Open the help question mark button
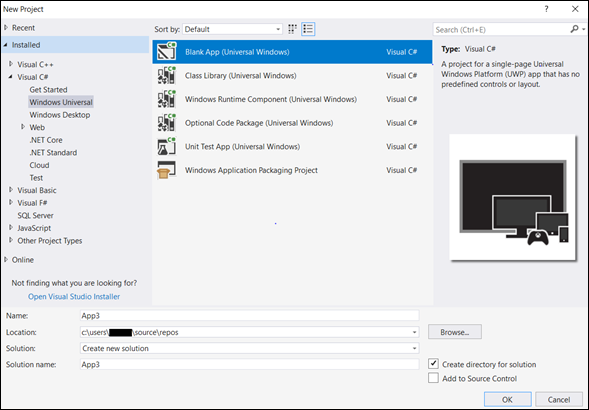The width and height of the screenshot is (589, 410). click(547, 9)
